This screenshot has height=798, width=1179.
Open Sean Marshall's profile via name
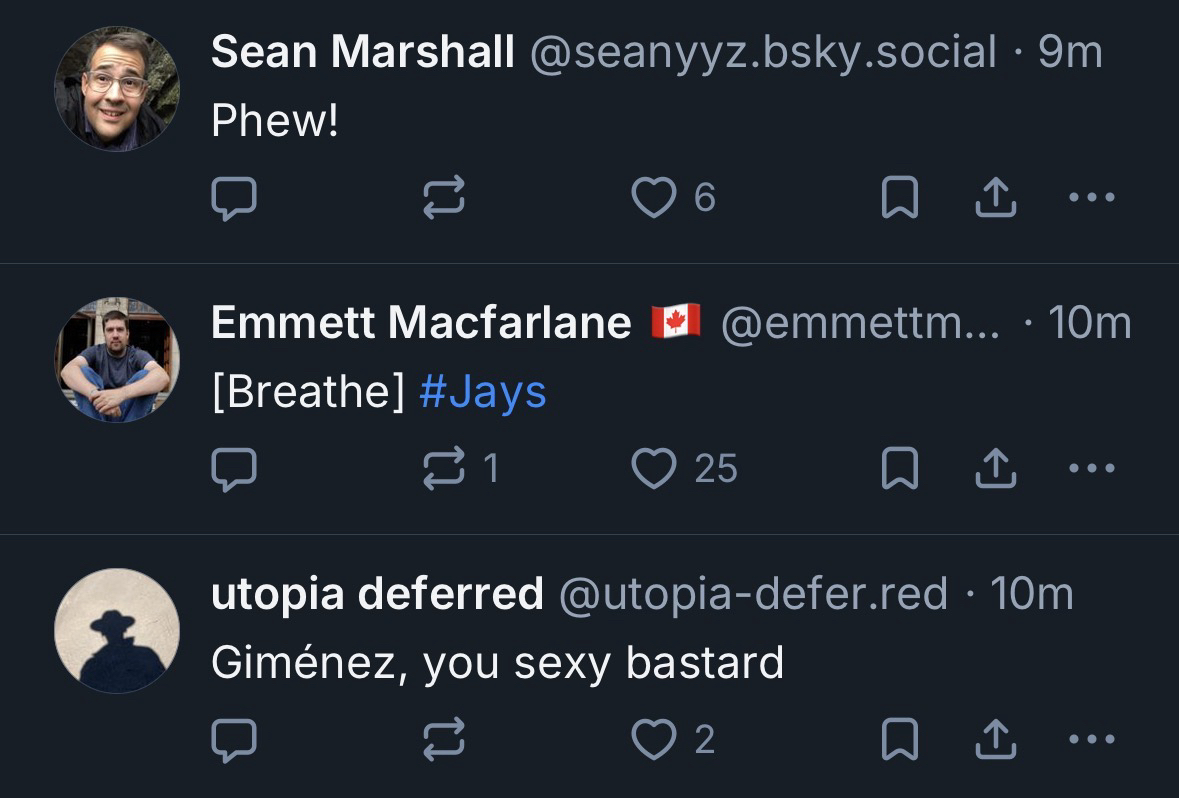(362, 52)
